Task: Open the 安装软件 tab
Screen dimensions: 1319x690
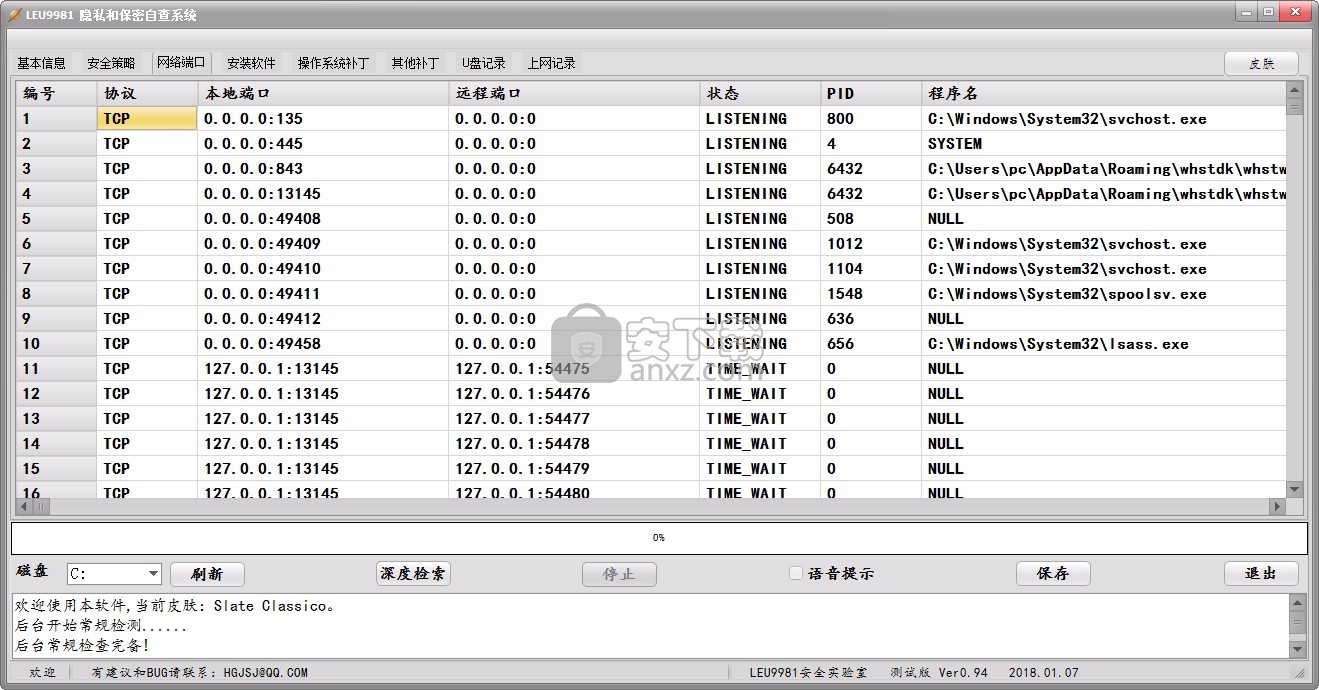Action: pyautogui.click(x=251, y=62)
